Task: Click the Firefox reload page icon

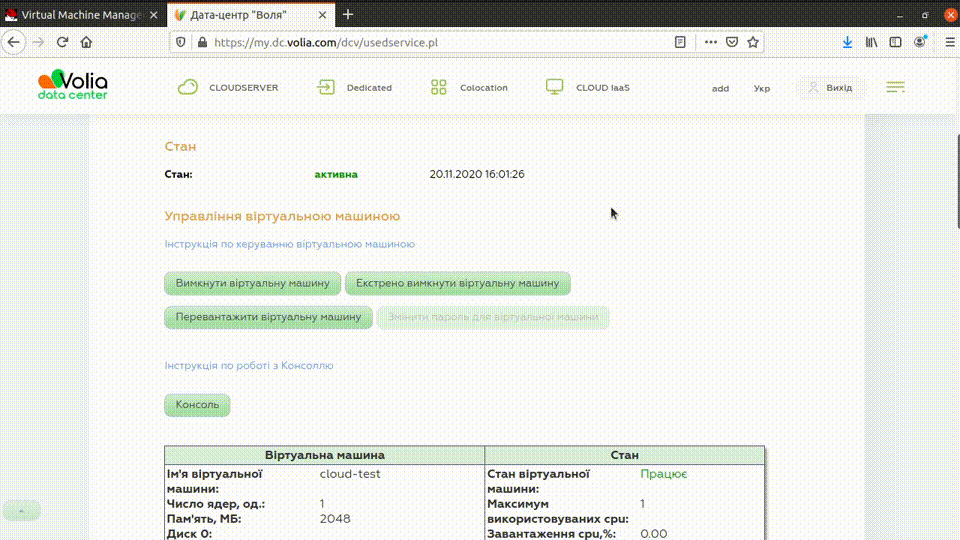Action: click(x=62, y=43)
